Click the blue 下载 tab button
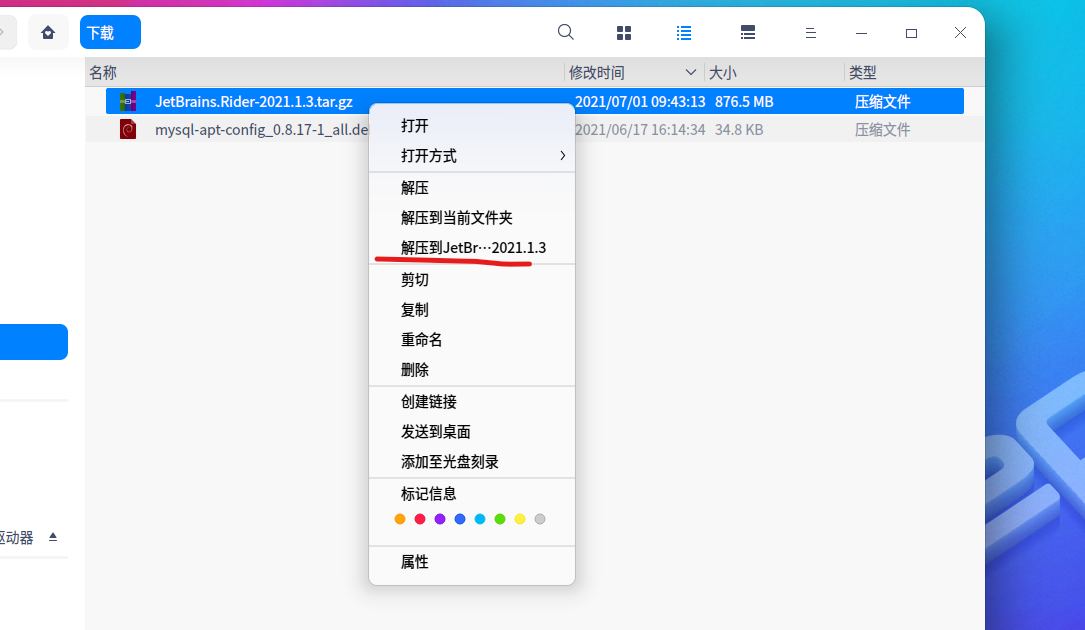This screenshot has height=630, width=1085. click(110, 31)
